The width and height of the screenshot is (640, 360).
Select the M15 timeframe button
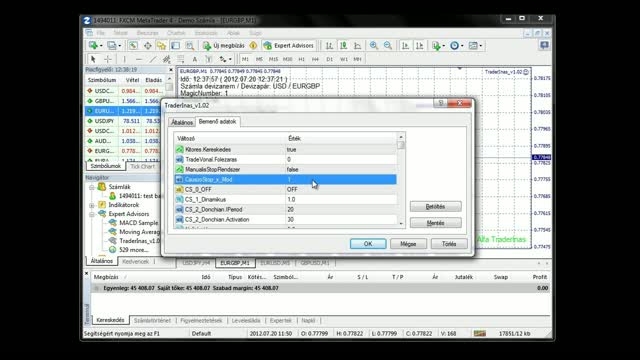pos(273,59)
